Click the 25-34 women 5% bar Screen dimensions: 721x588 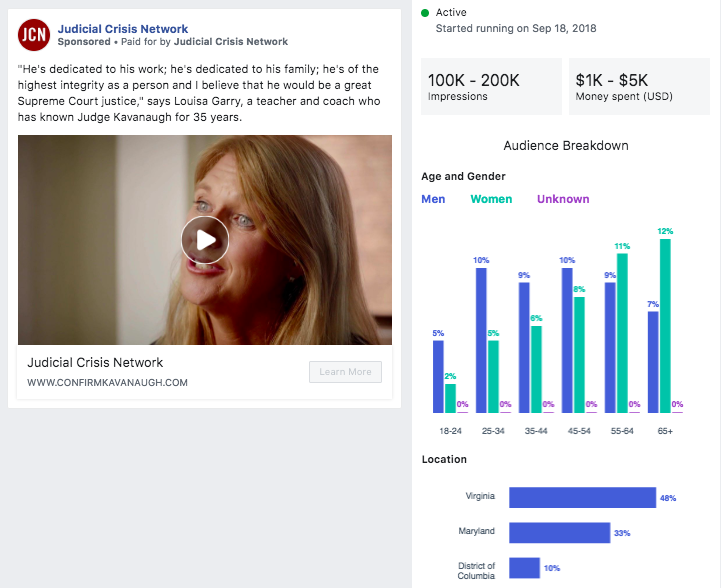(x=493, y=377)
